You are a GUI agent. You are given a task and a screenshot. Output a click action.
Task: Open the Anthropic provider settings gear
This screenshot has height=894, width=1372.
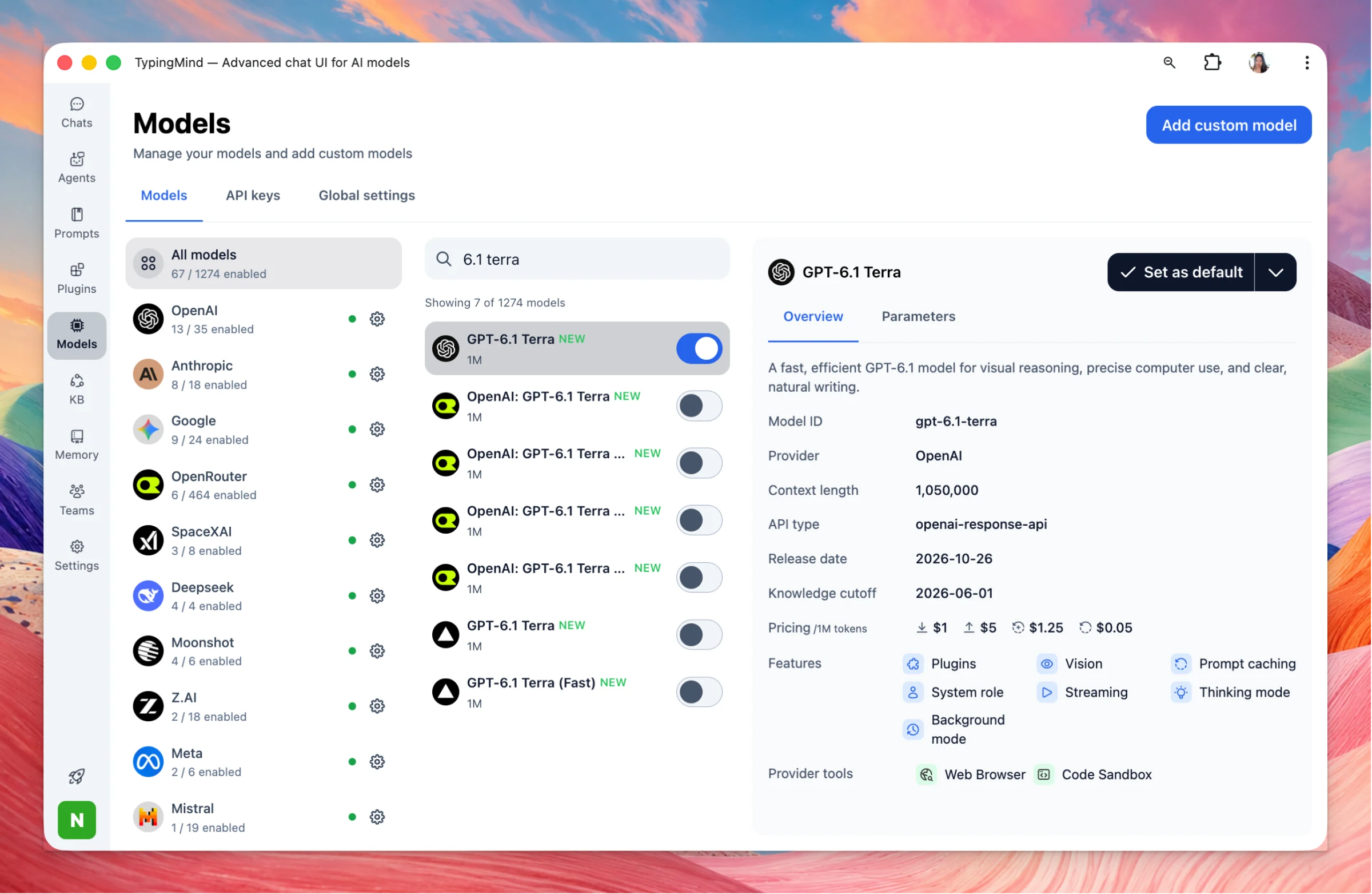(x=377, y=374)
